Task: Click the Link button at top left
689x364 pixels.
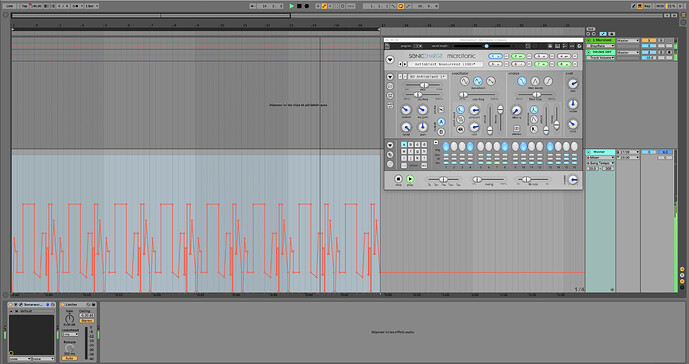Action: coord(10,6)
